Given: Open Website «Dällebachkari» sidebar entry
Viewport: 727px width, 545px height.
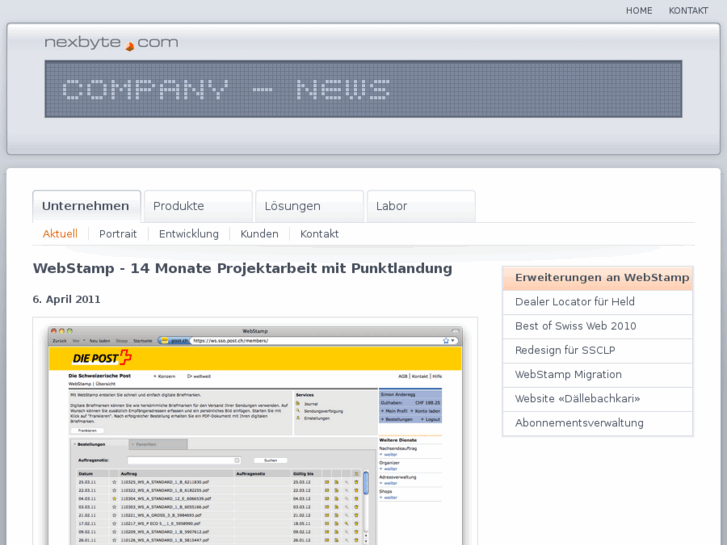Looking at the screenshot, I should coord(598,398).
